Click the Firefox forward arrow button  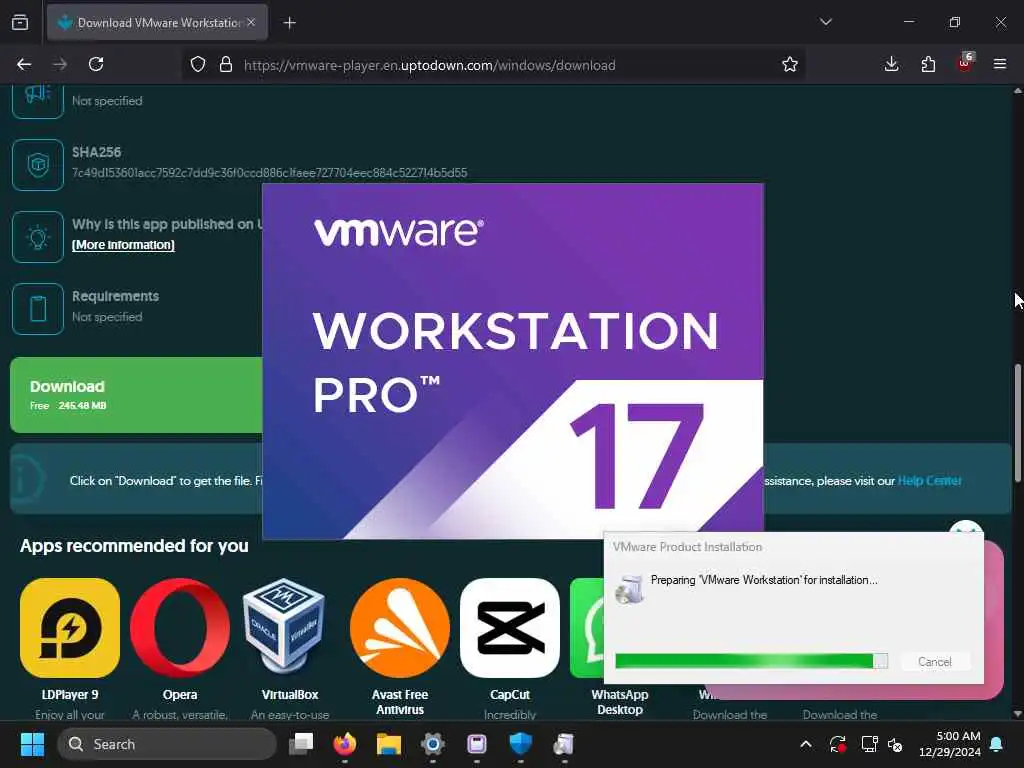pos(60,65)
